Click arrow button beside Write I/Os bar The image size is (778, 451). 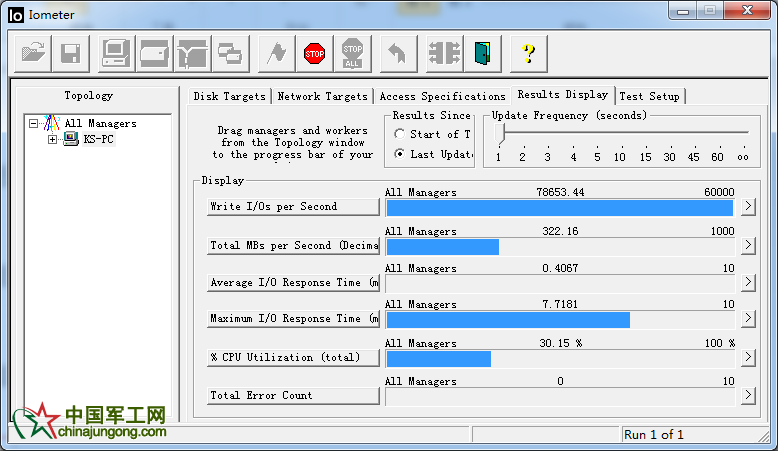747,207
